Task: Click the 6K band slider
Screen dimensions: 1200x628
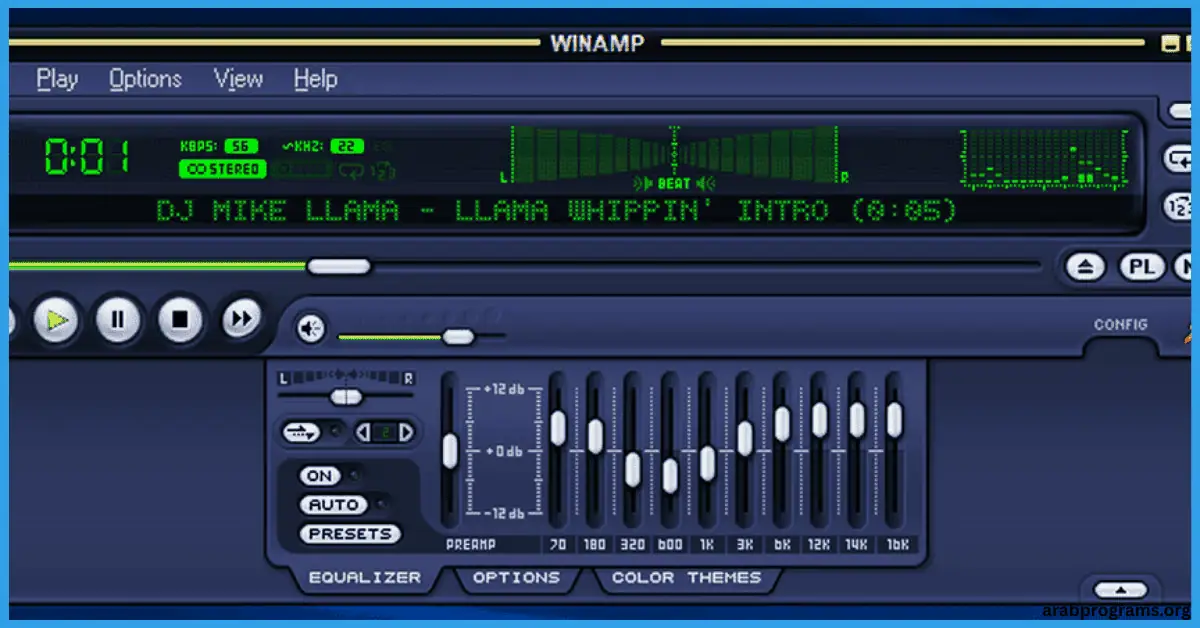Action: [782, 424]
